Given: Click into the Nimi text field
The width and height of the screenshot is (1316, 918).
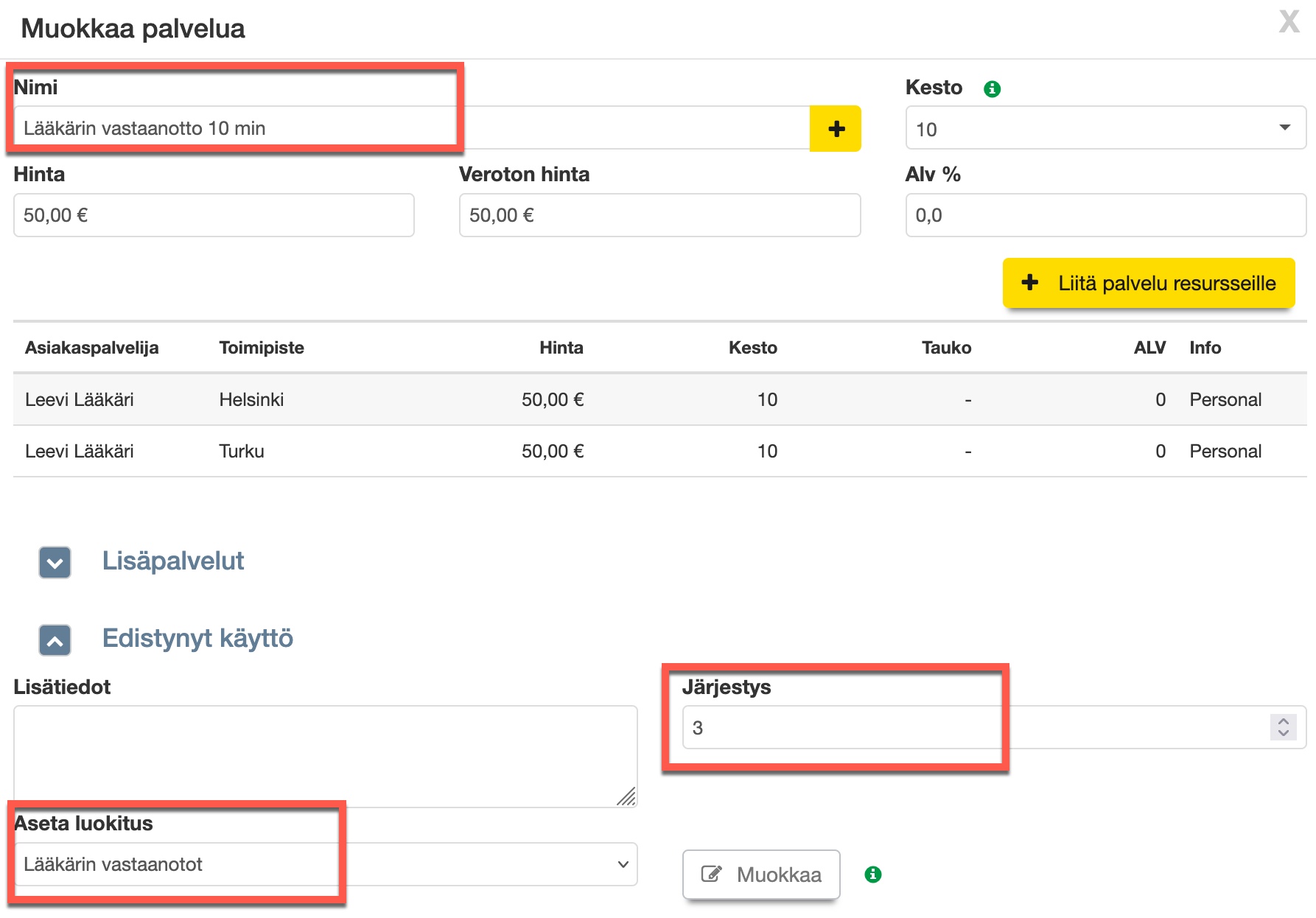Looking at the screenshot, I should [411, 128].
